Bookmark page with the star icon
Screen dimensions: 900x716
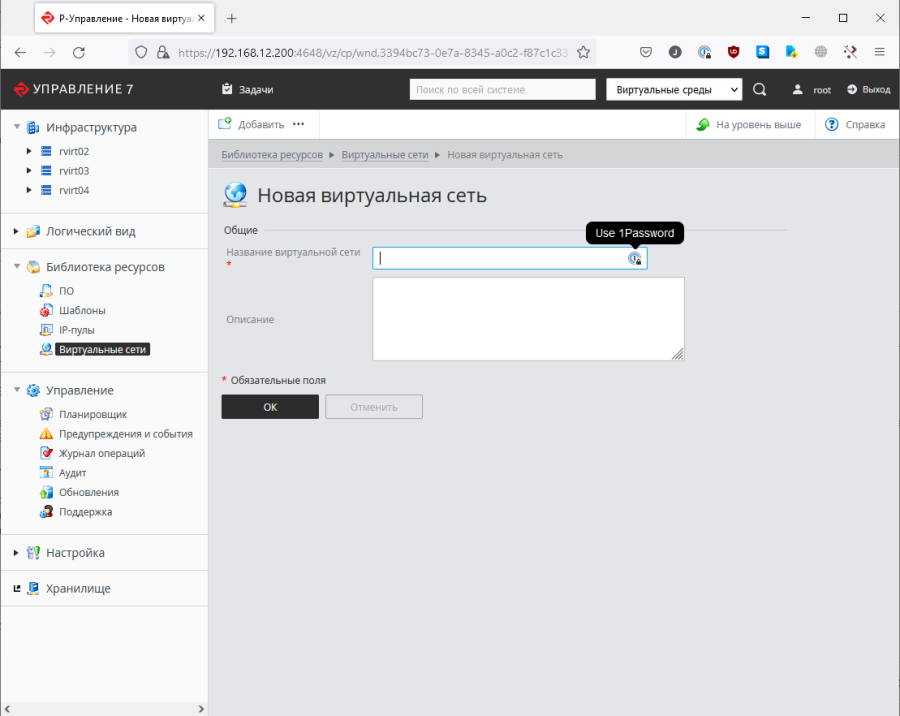click(x=584, y=52)
